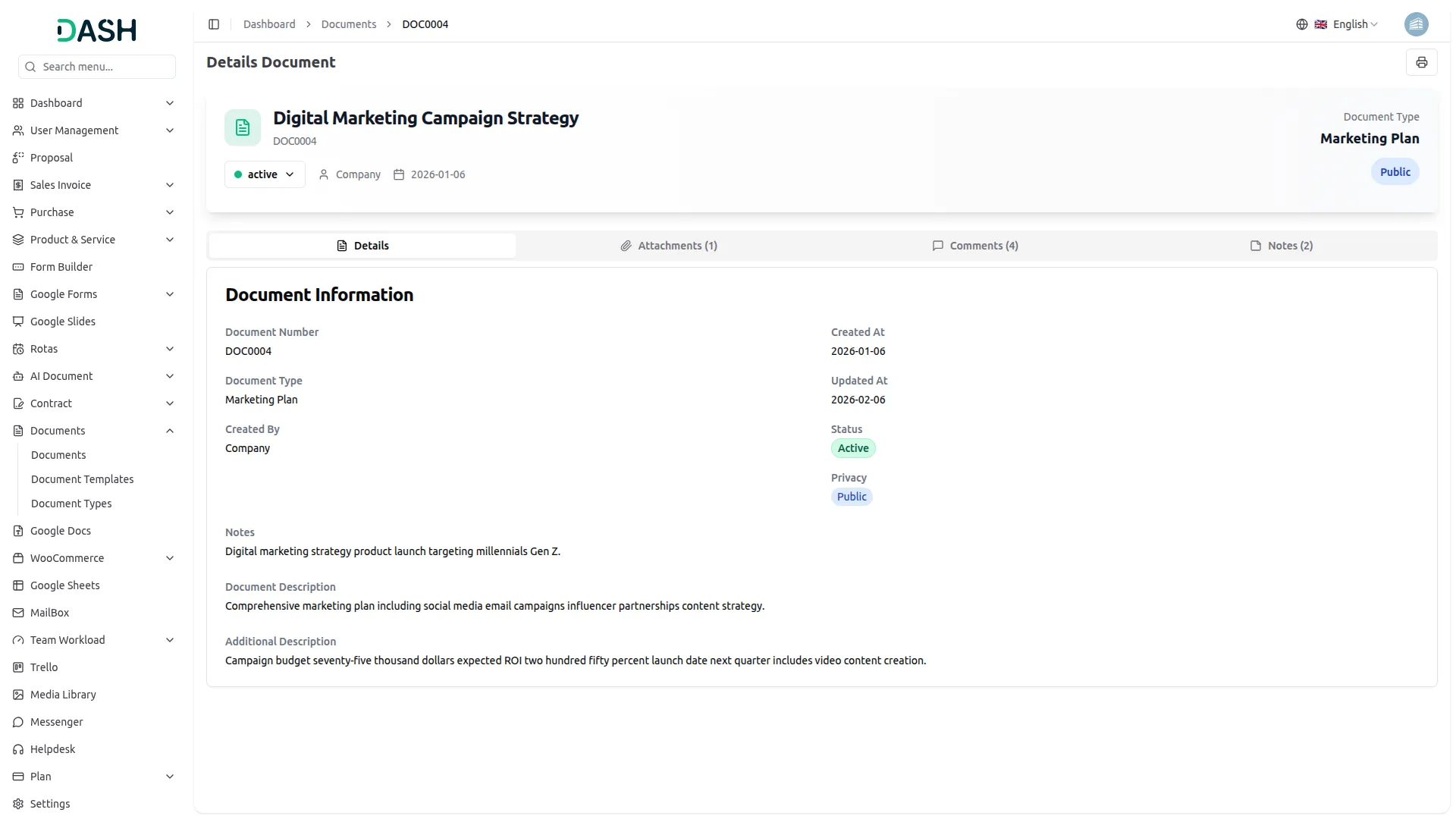This screenshot has height=819, width=1456.
Task: Click the Proposal sidebar icon
Action: pyautogui.click(x=18, y=158)
